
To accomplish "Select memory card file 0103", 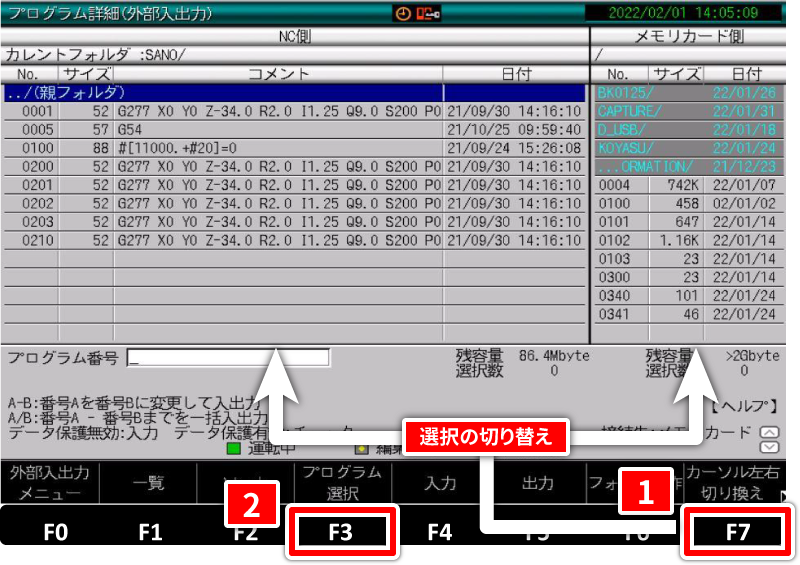I will click(689, 259).
